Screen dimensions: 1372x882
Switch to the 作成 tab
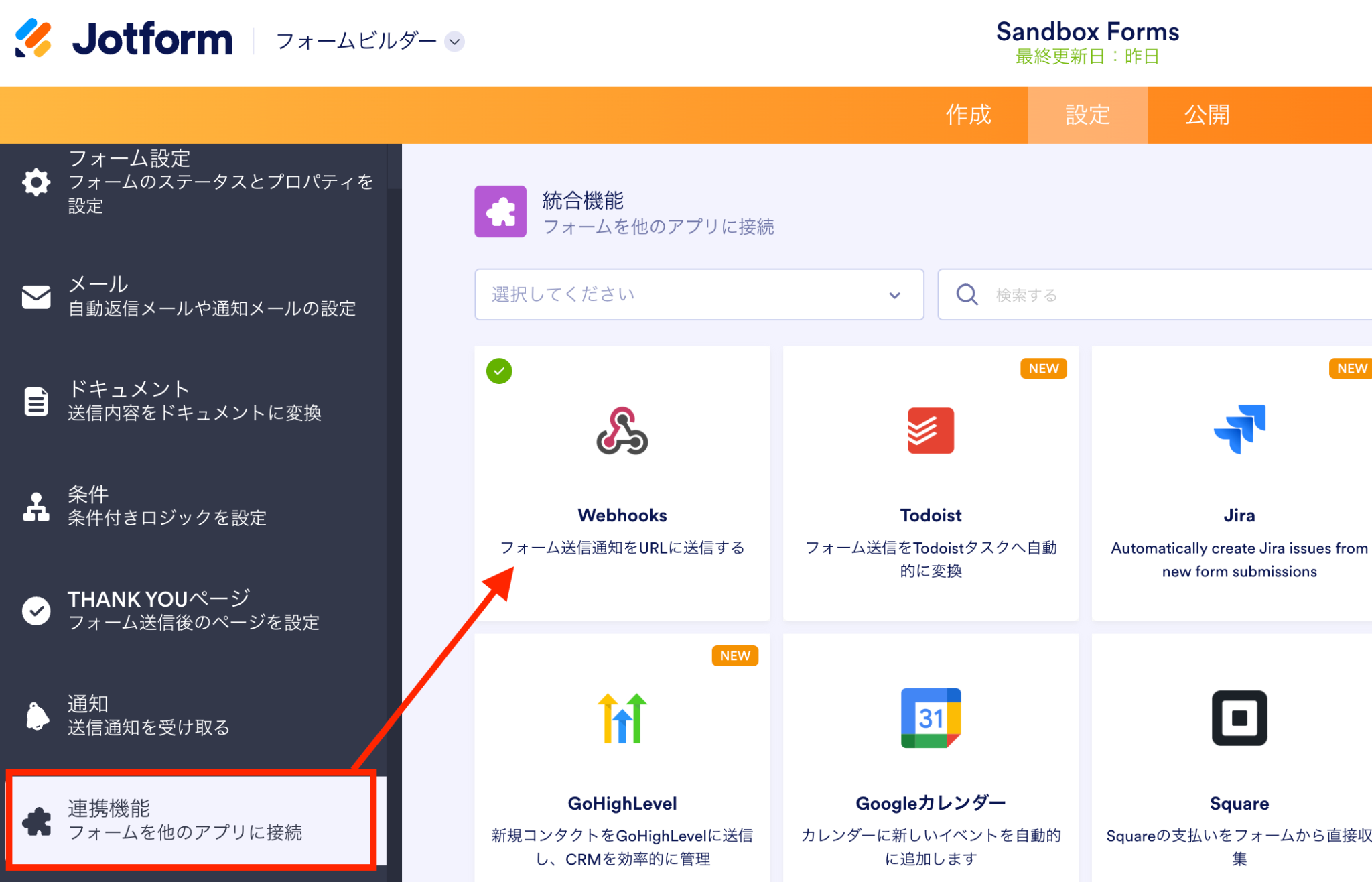[968, 115]
